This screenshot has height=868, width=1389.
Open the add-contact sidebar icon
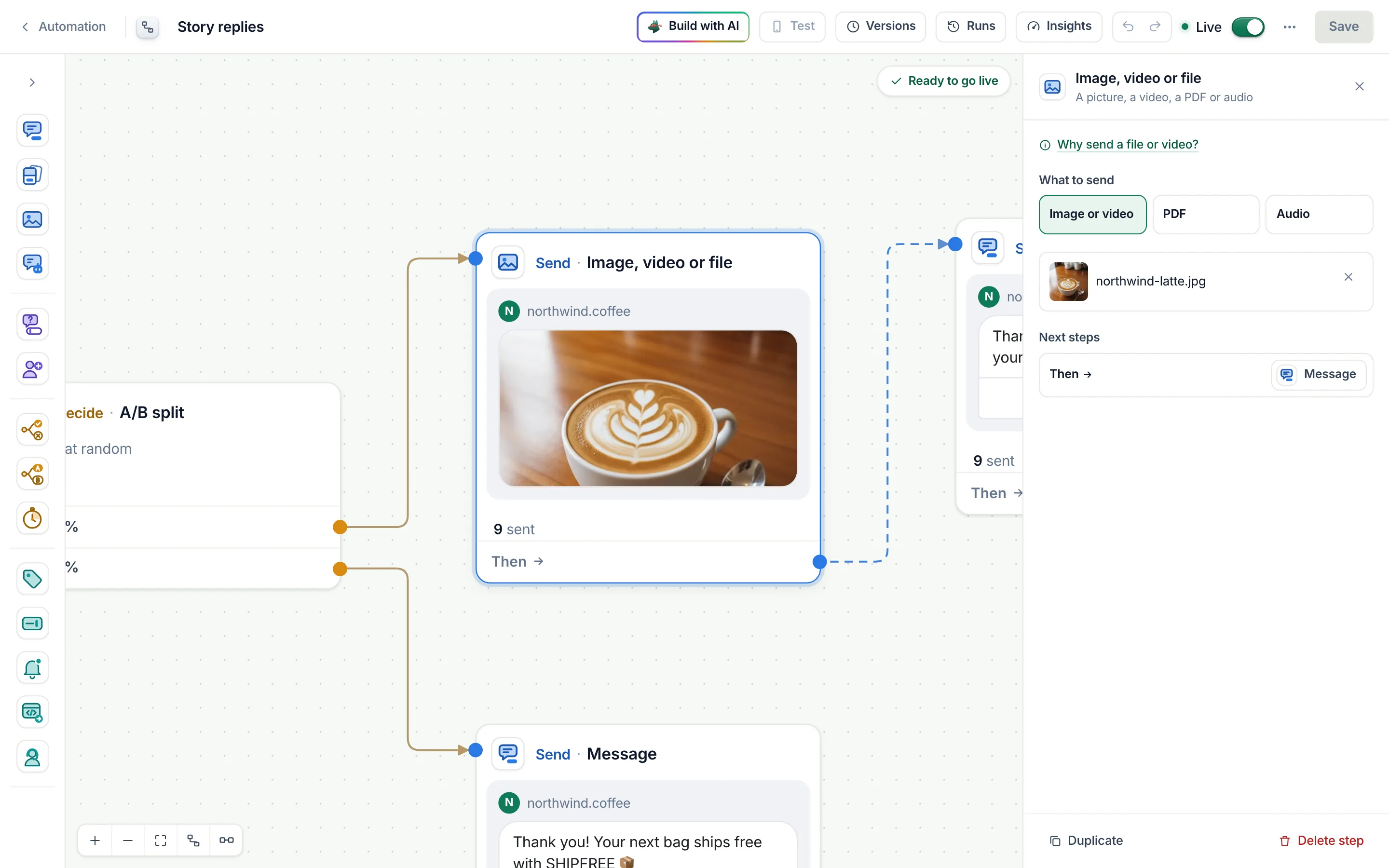32,368
